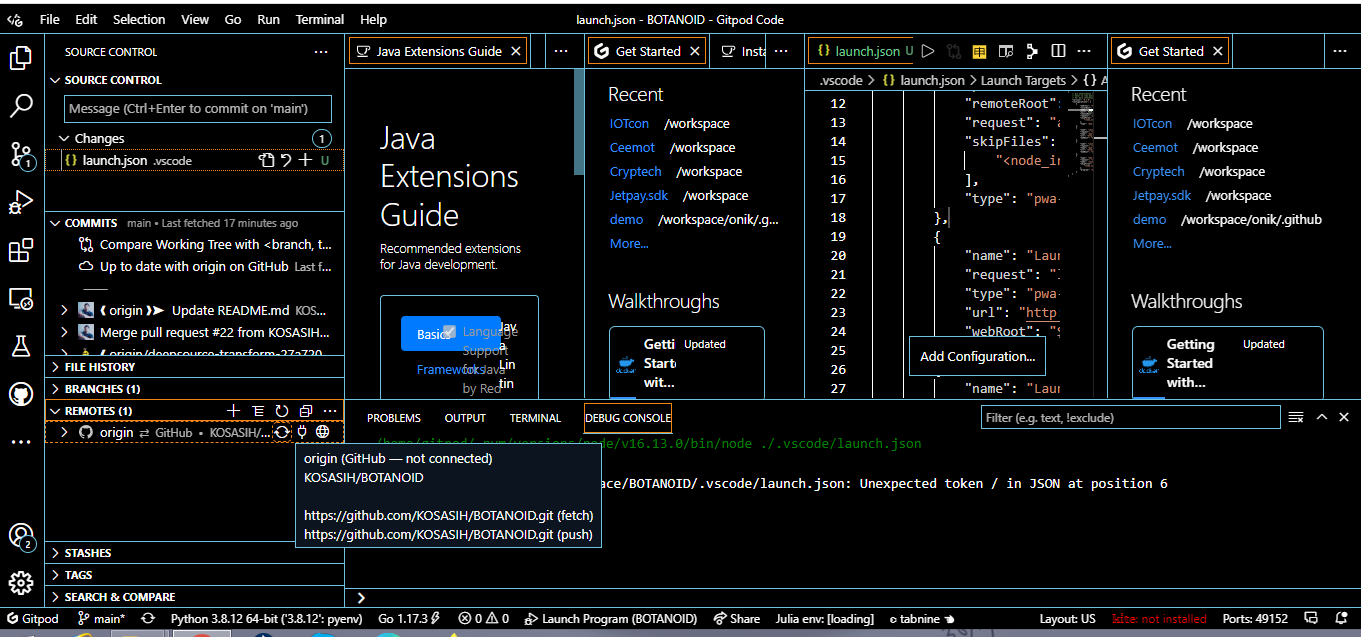Run the launch.json file play icon
The image size is (1361, 637).
928,51
